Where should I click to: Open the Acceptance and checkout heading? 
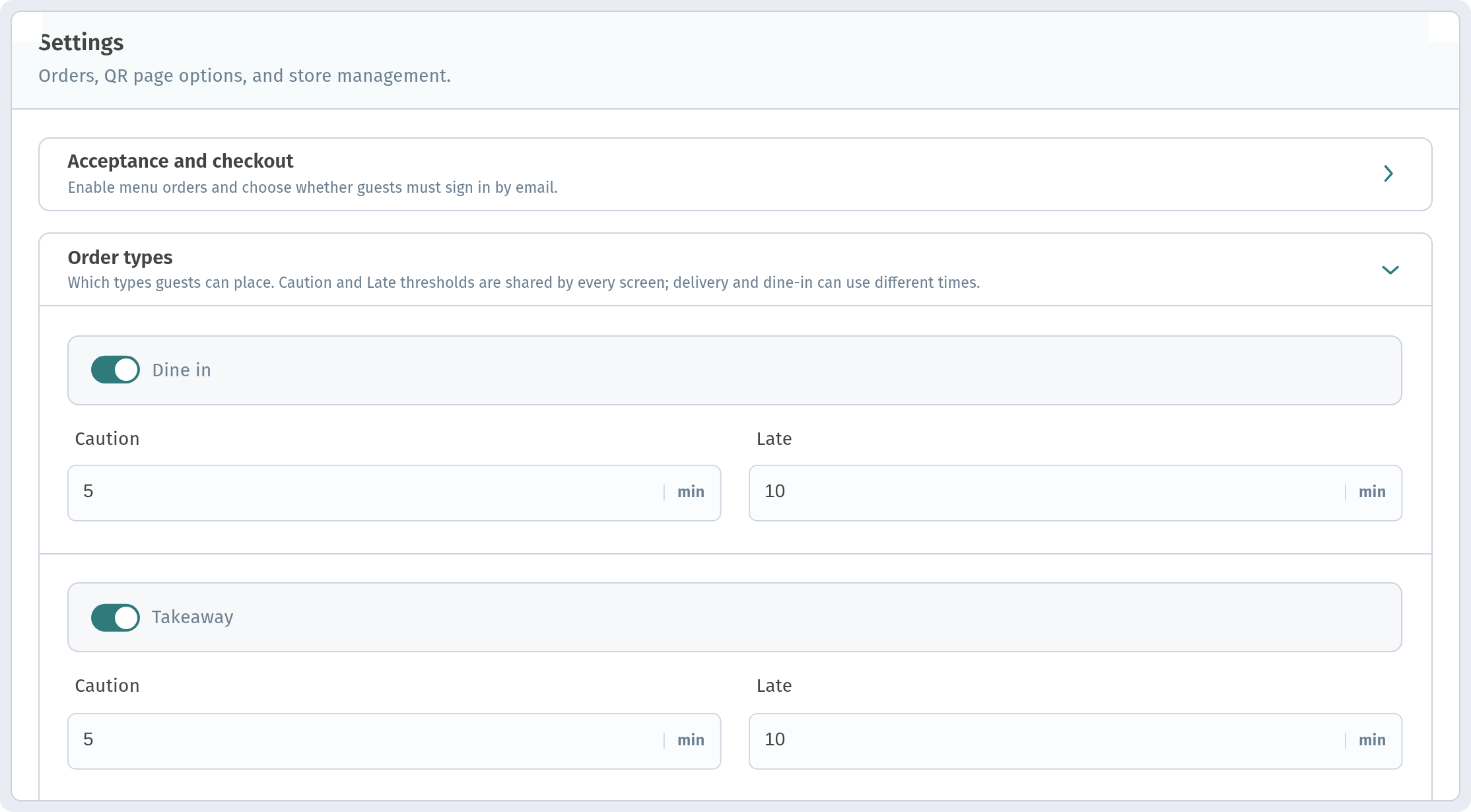(180, 161)
